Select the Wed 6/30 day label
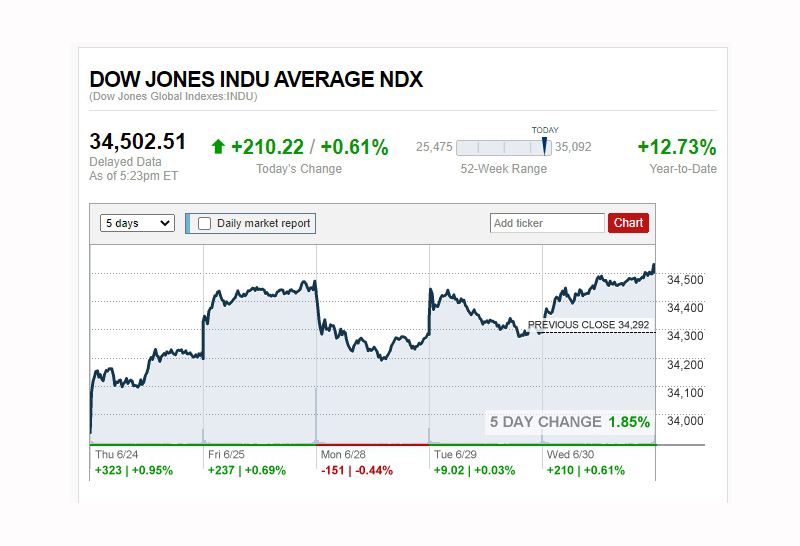This screenshot has height=546, width=800. 570,454
